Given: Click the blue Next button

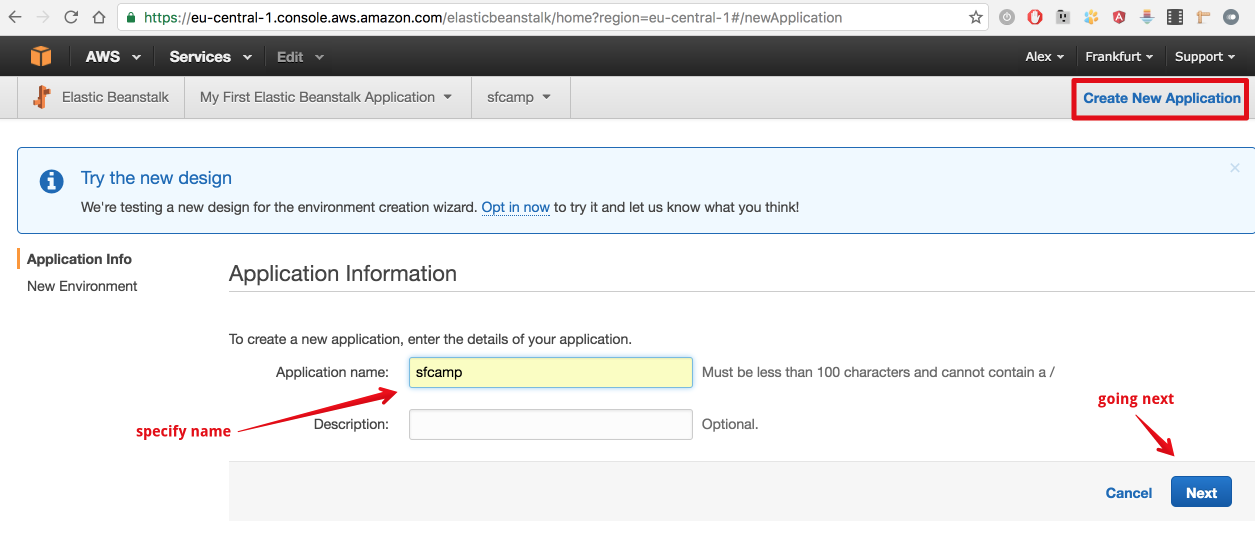Looking at the screenshot, I should tap(1201, 492).
